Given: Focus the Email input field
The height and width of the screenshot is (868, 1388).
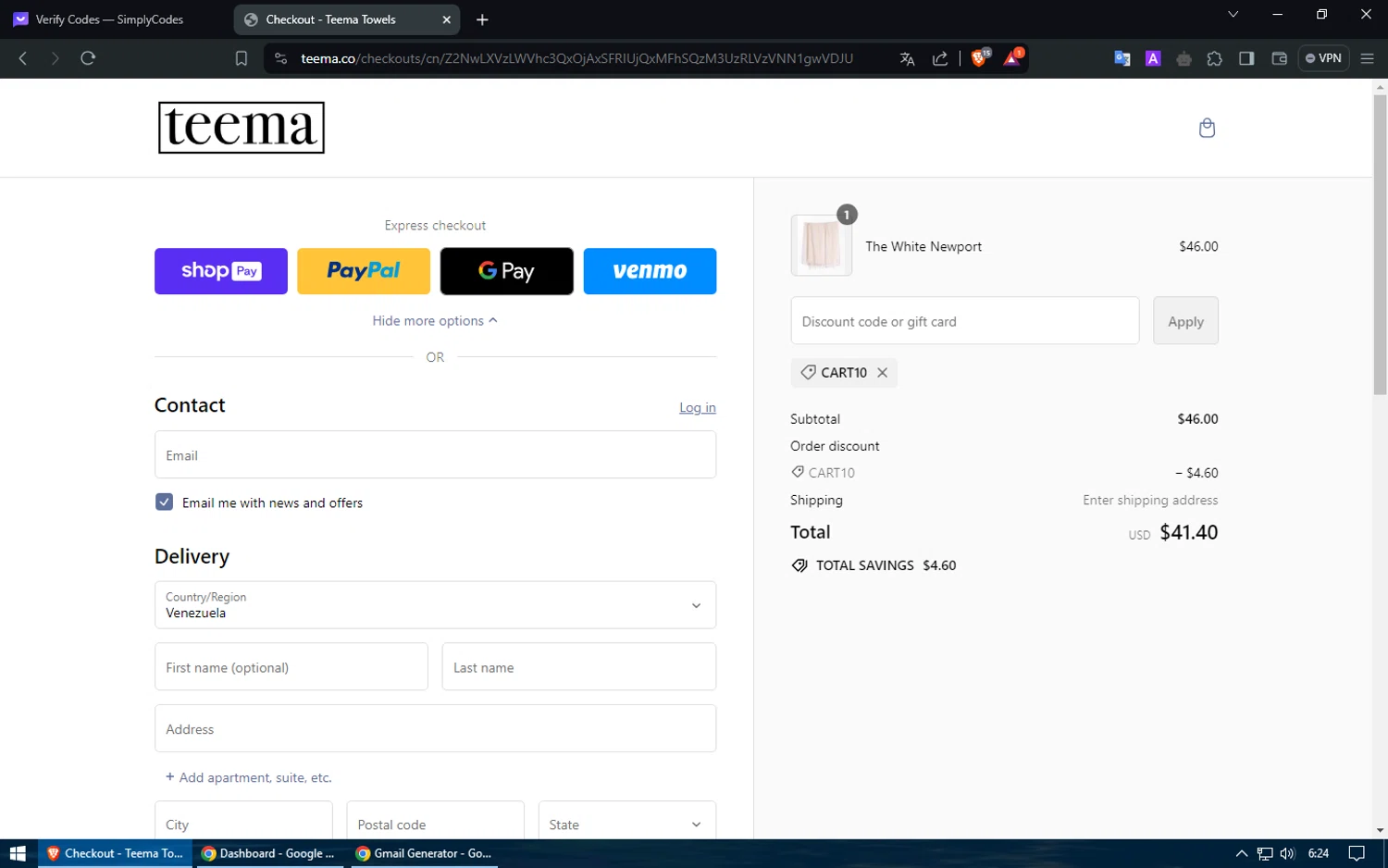Looking at the screenshot, I should (435, 454).
